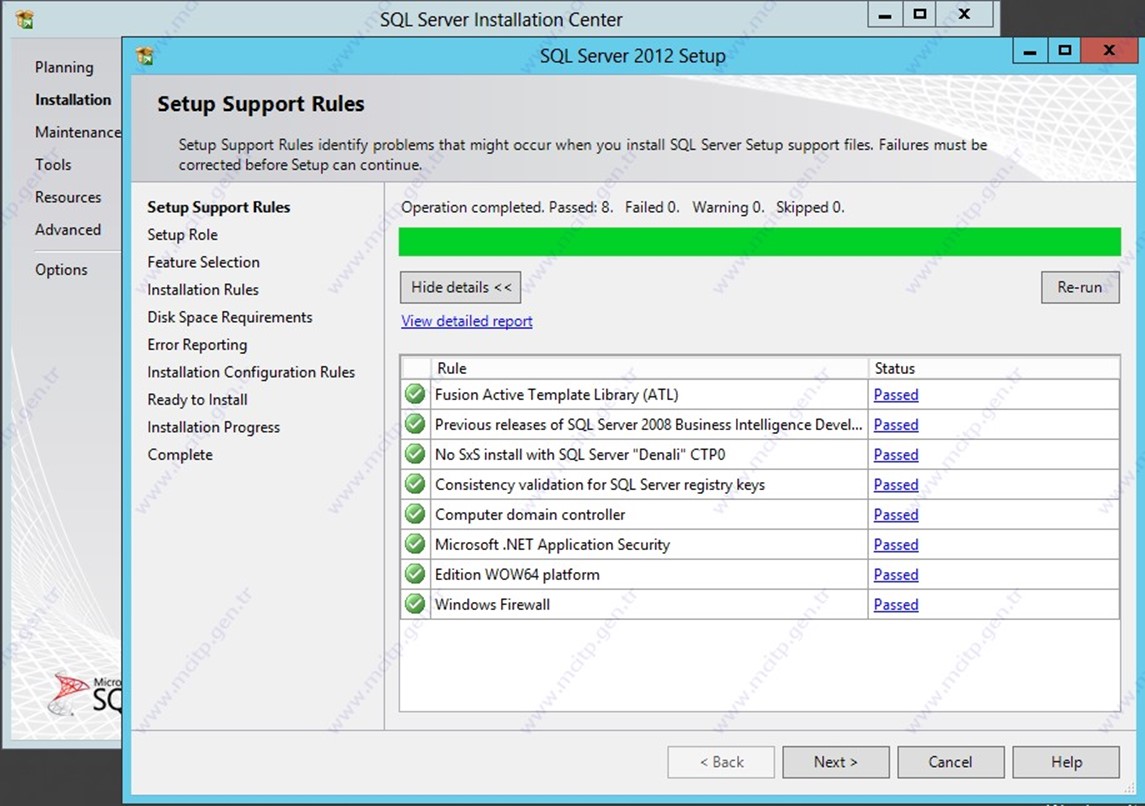1145x806 pixels.
Task: Open the View detailed report link
Action: 467,321
